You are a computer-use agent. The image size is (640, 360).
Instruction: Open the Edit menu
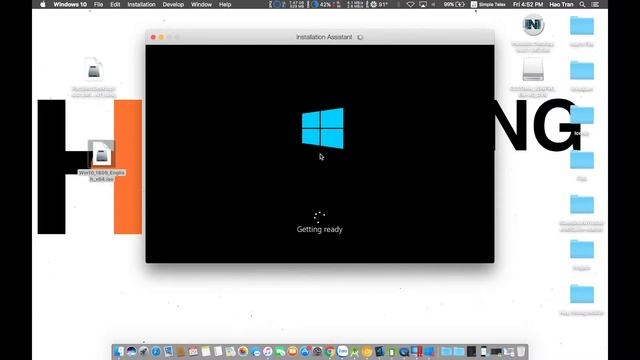click(x=115, y=4)
